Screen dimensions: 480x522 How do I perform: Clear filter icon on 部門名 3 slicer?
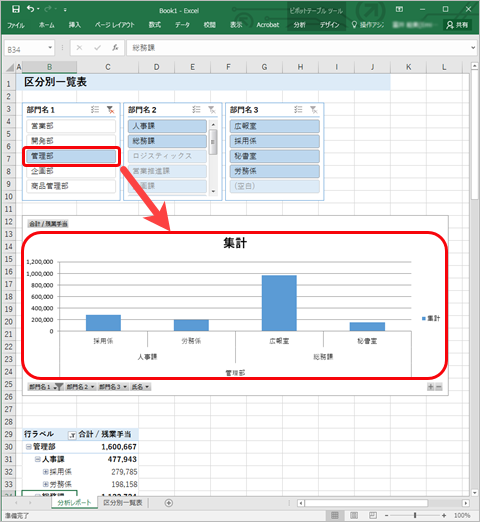click(314, 110)
